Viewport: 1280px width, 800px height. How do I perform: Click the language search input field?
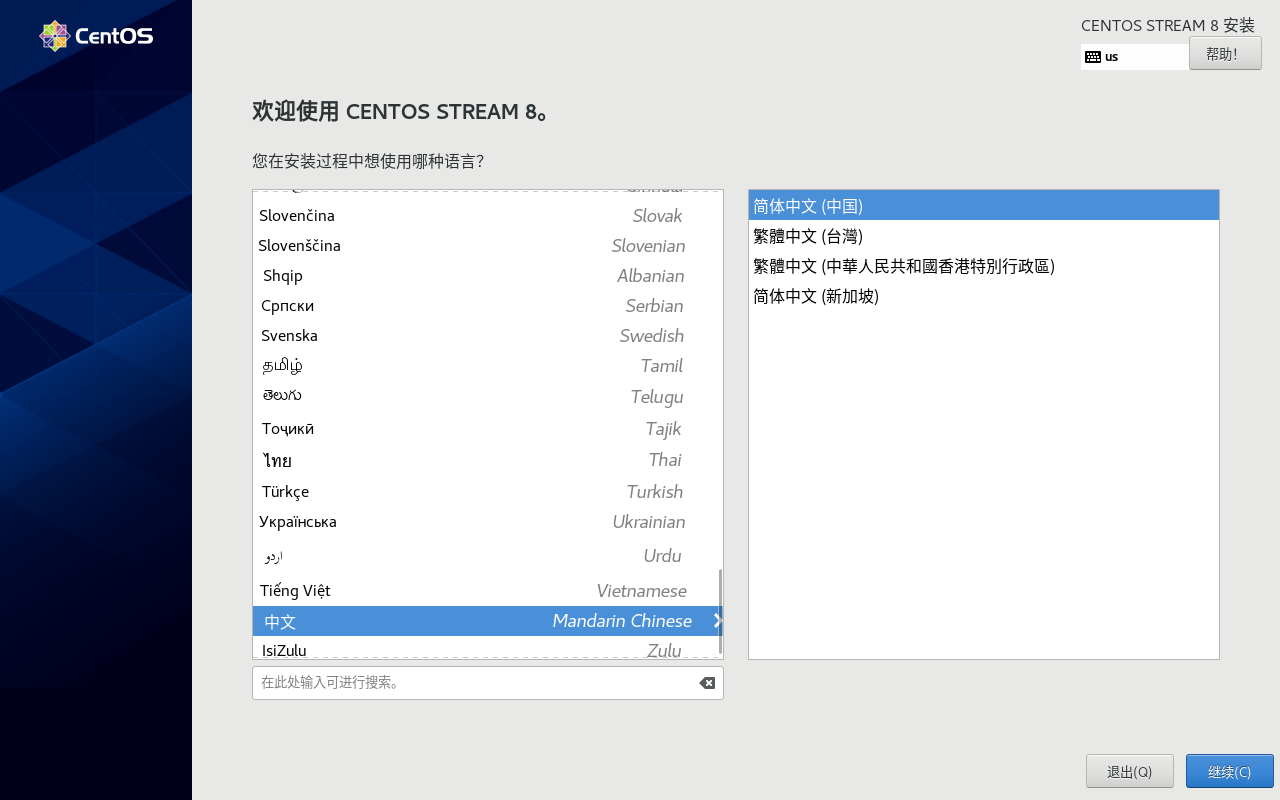tap(488, 683)
